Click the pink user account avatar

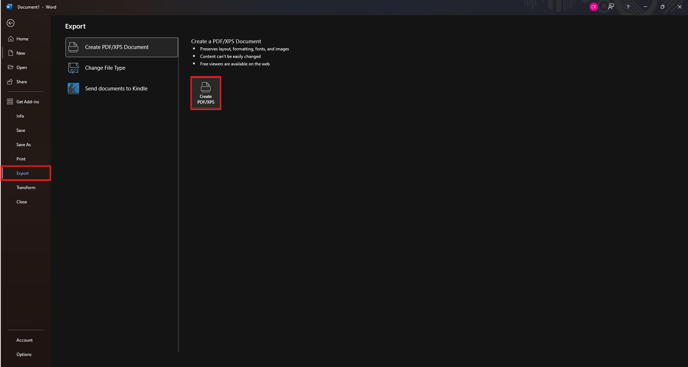click(x=594, y=7)
